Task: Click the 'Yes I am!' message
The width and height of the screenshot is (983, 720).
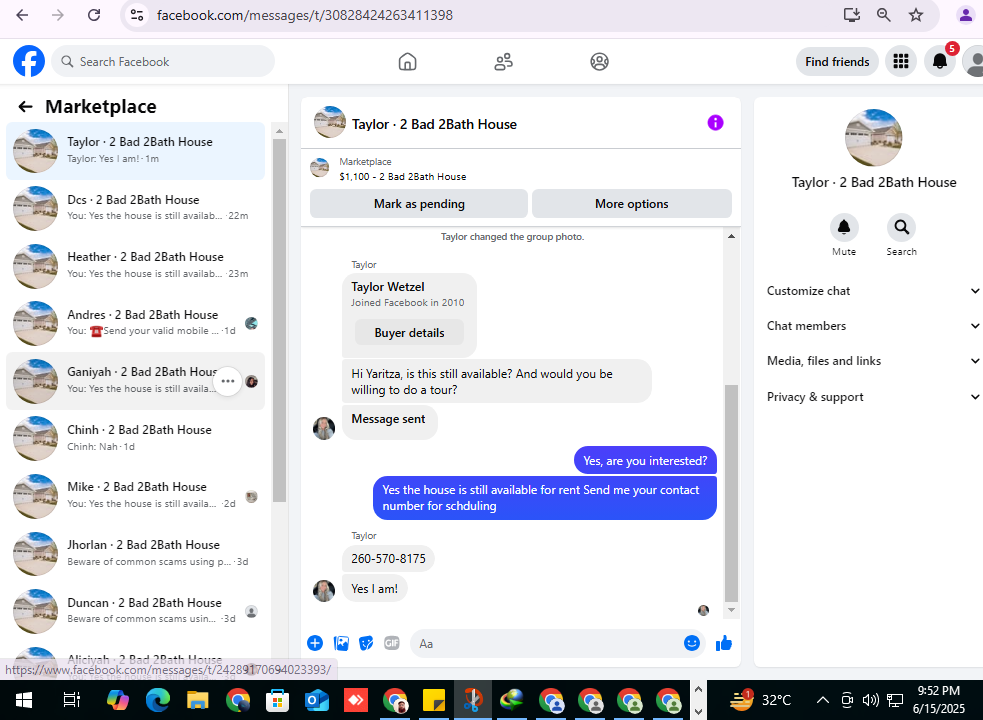Action: coord(374,589)
